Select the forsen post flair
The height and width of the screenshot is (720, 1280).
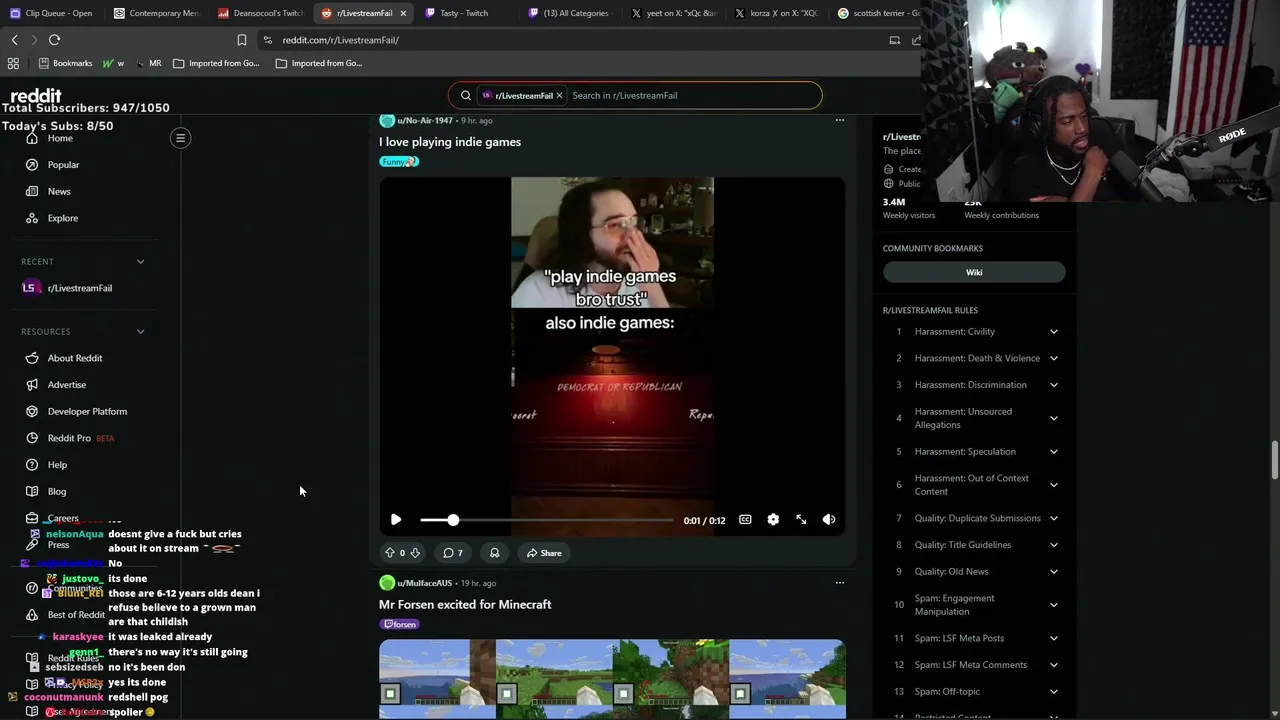(400, 624)
